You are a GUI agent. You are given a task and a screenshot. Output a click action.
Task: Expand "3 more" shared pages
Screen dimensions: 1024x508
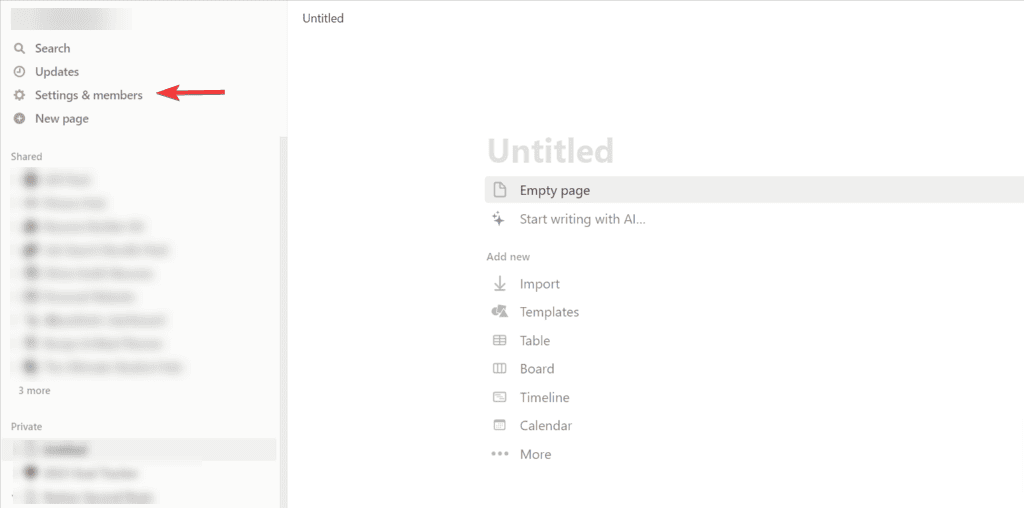(34, 391)
